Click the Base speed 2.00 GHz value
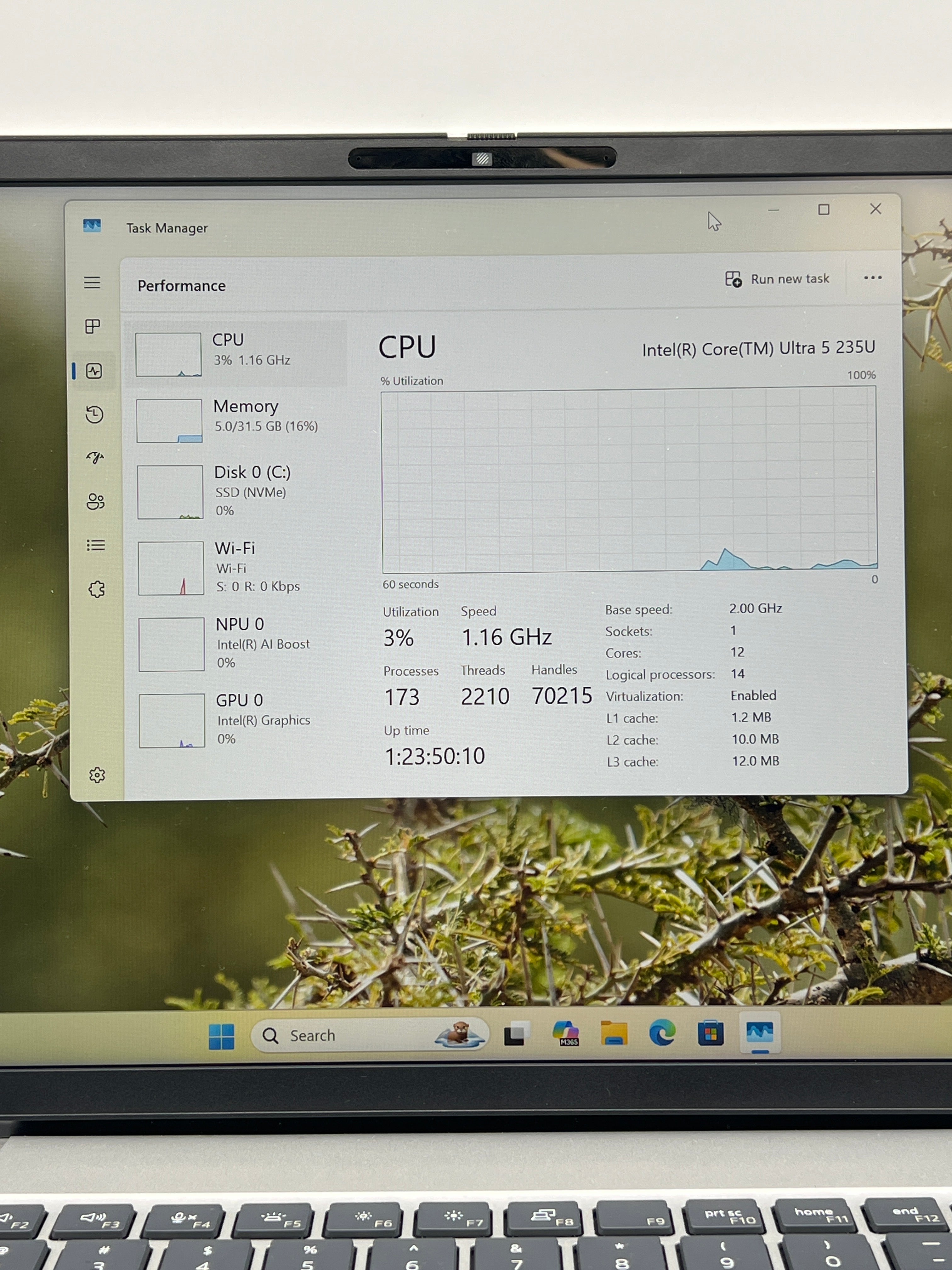952x1270 pixels. coord(756,609)
